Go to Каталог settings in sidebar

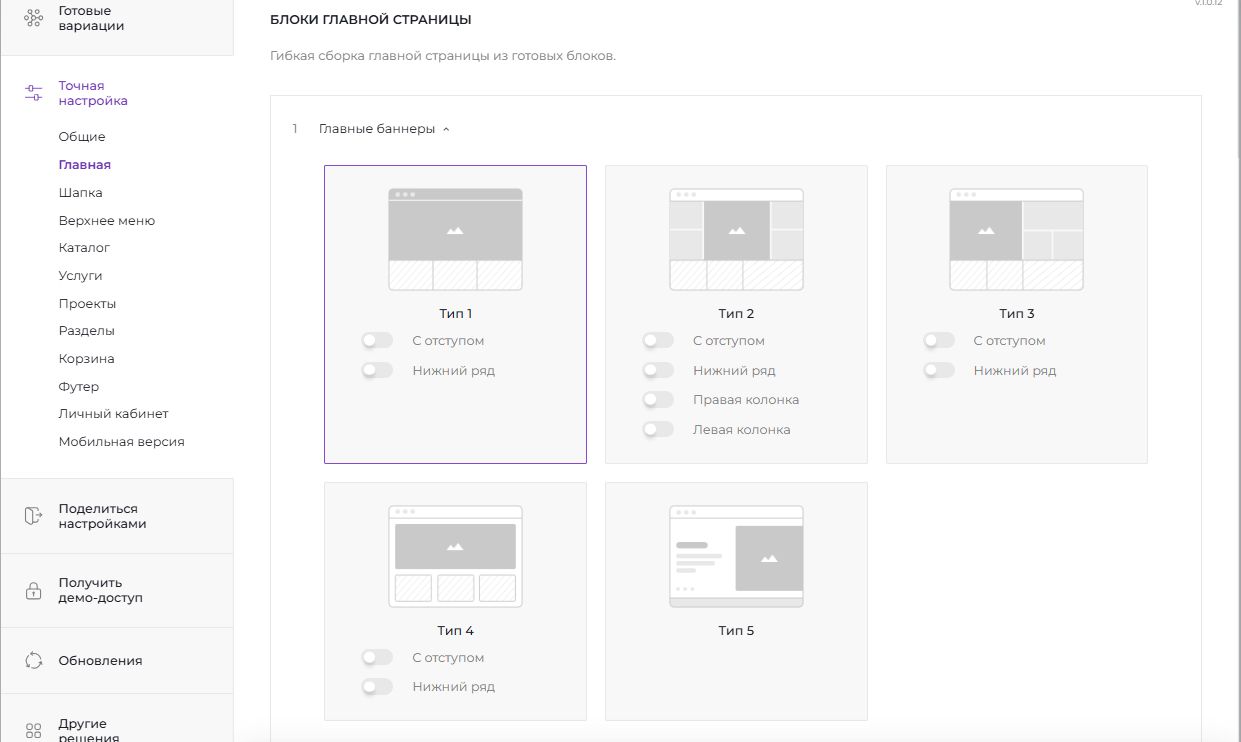84,248
